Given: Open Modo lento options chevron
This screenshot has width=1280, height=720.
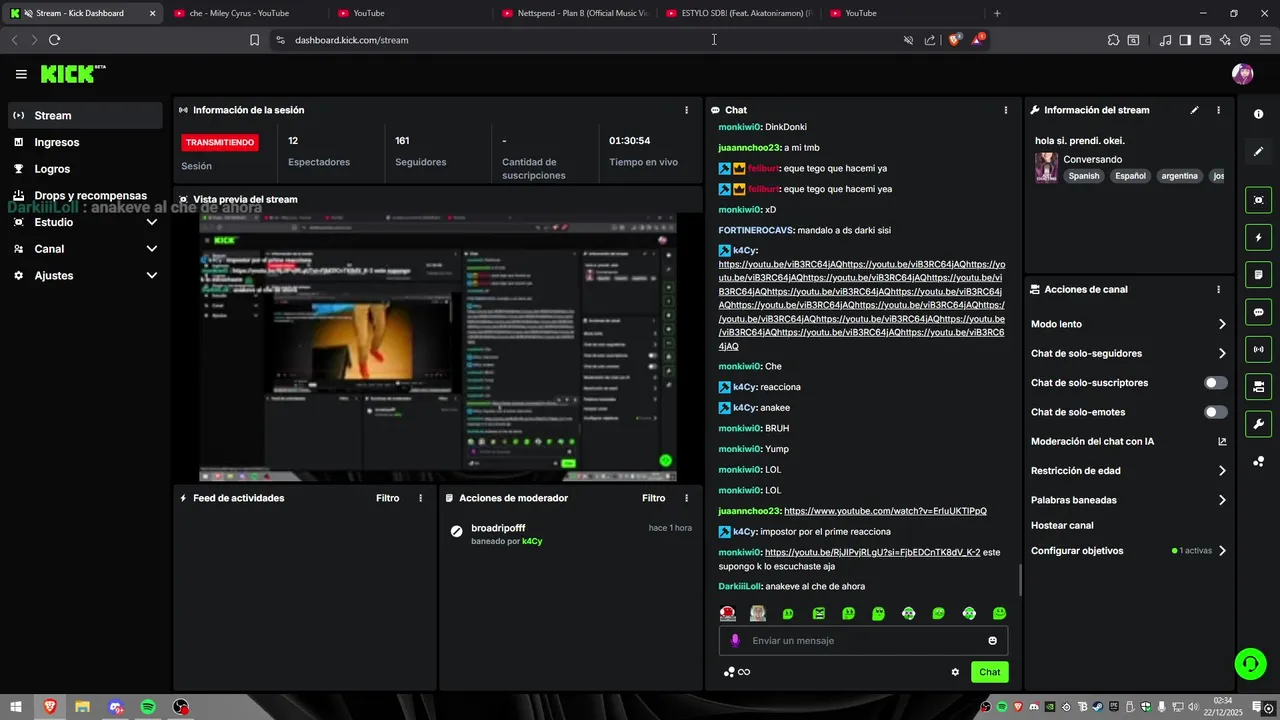Looking at the screenshot, I should click(1222, 324).
